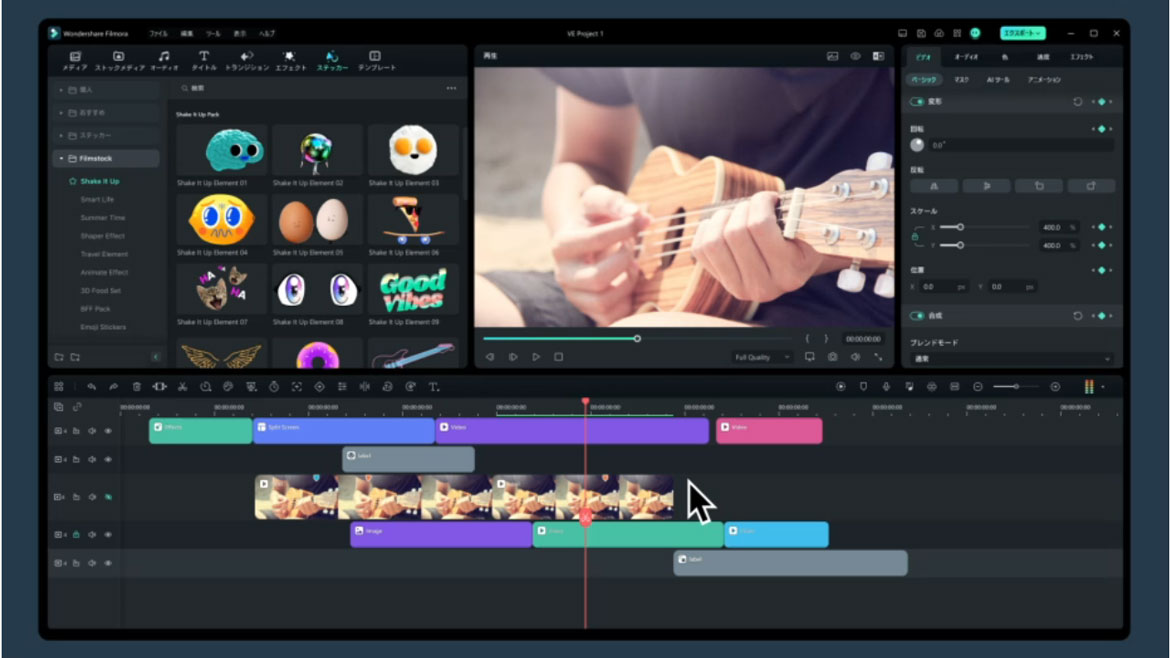
Task: Open the Full Quality dropdown
Action: pos(762,357)
